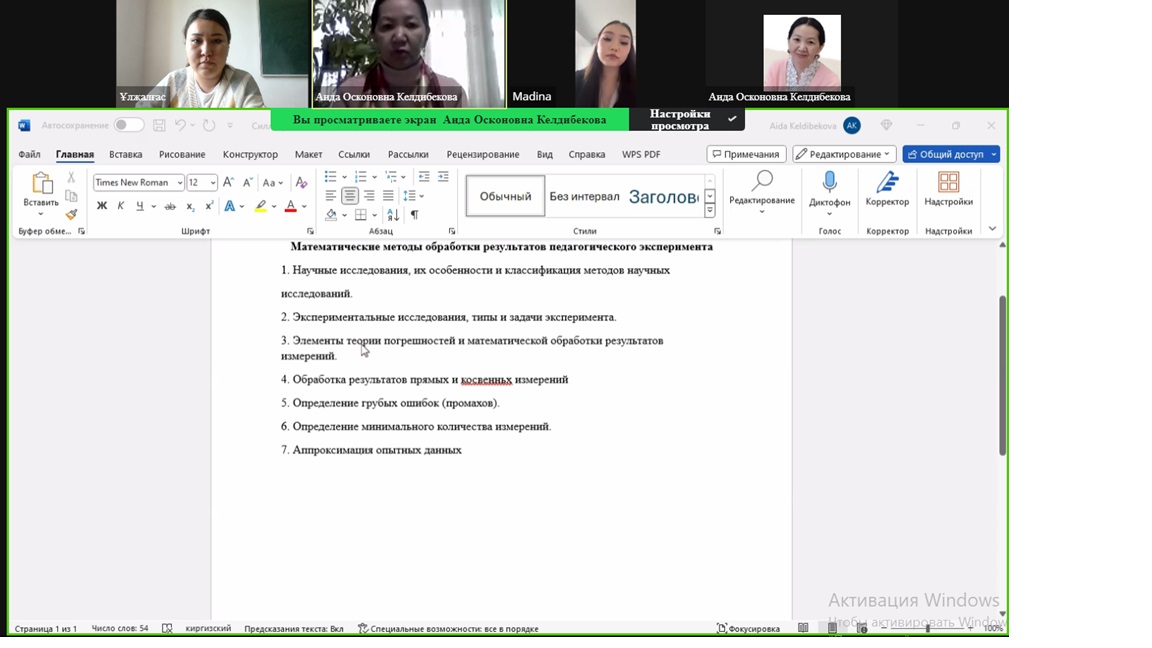
Task: Toggle strikethrough text formatting
Action: tap(170, 206)
